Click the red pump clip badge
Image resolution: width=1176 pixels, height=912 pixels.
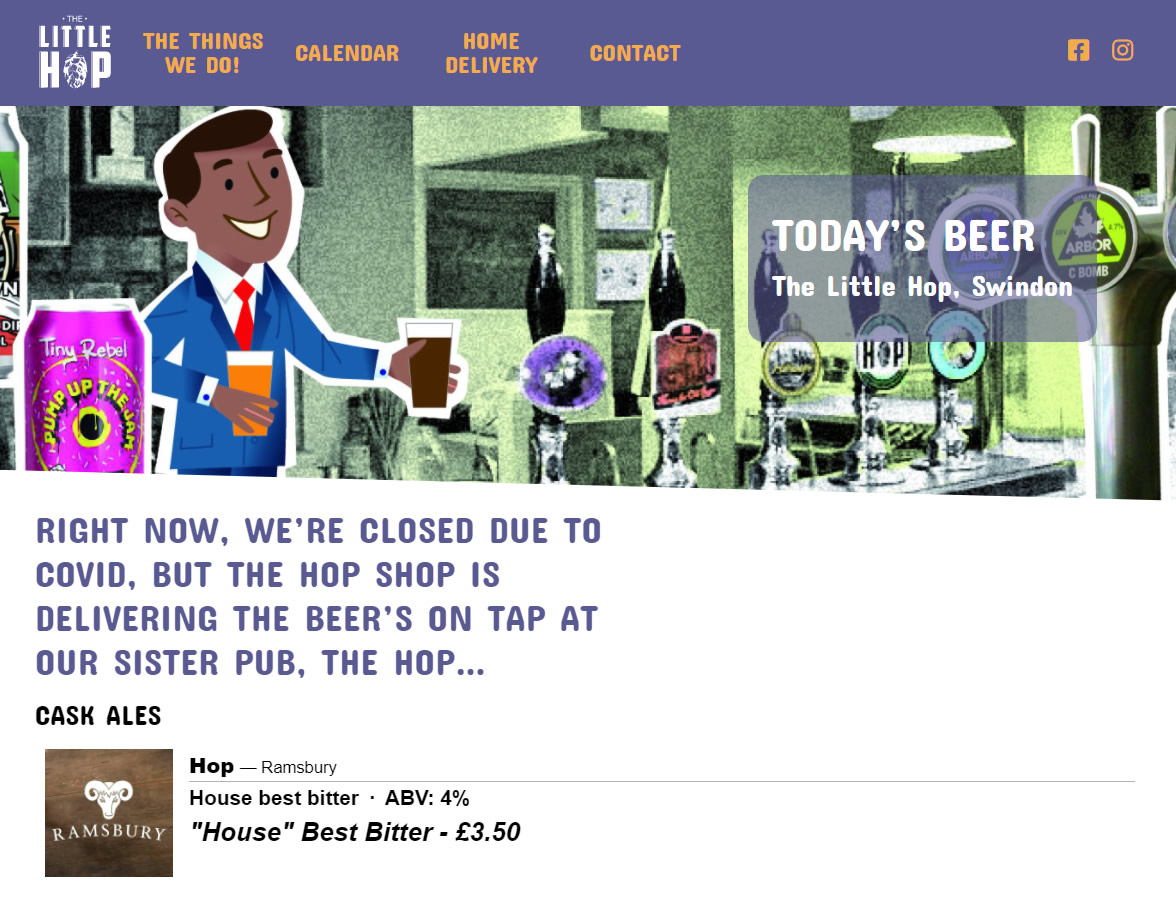[x=685, y=365]
